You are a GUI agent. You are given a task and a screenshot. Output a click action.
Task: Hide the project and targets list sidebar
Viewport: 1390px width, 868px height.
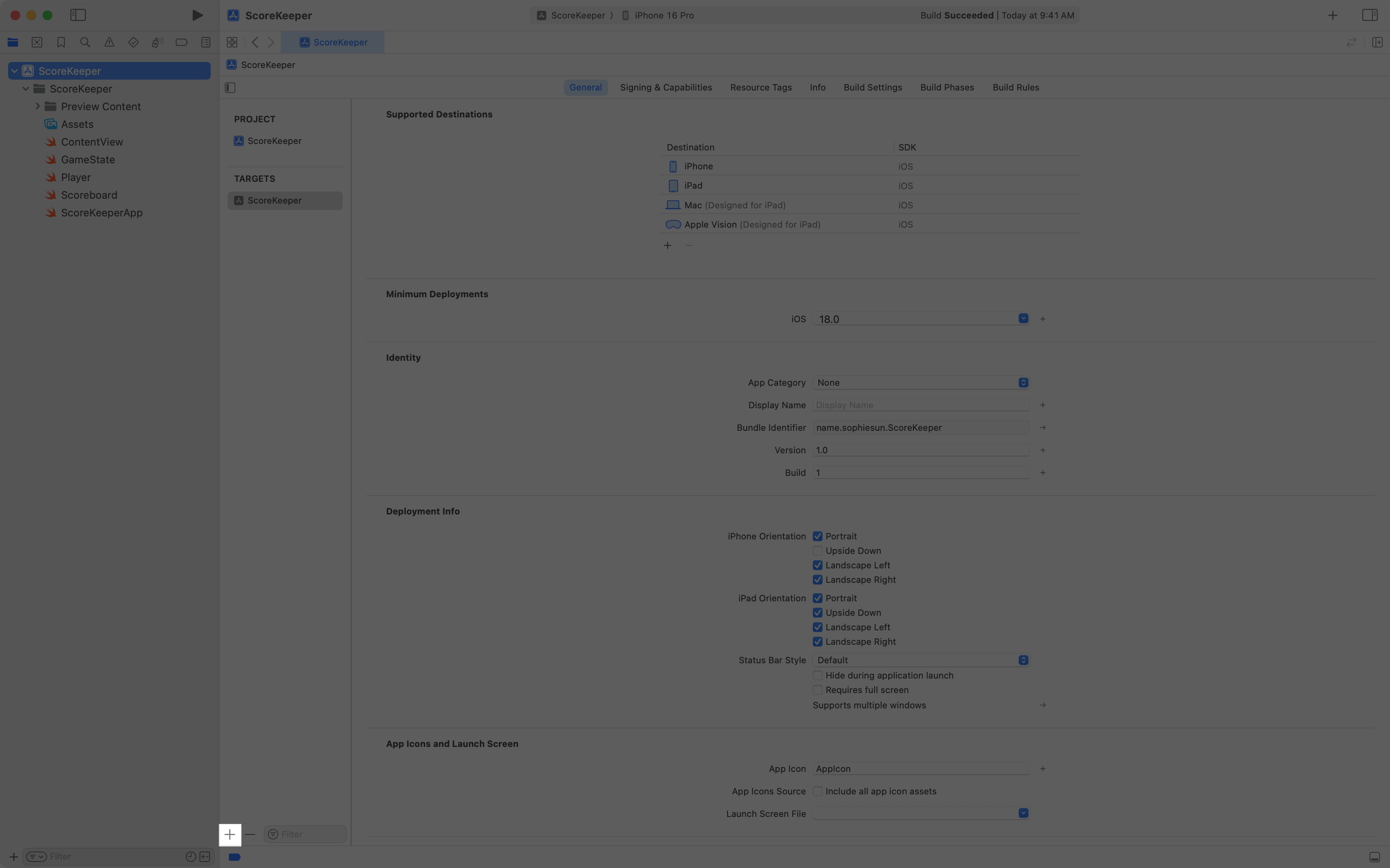(230, 88)
